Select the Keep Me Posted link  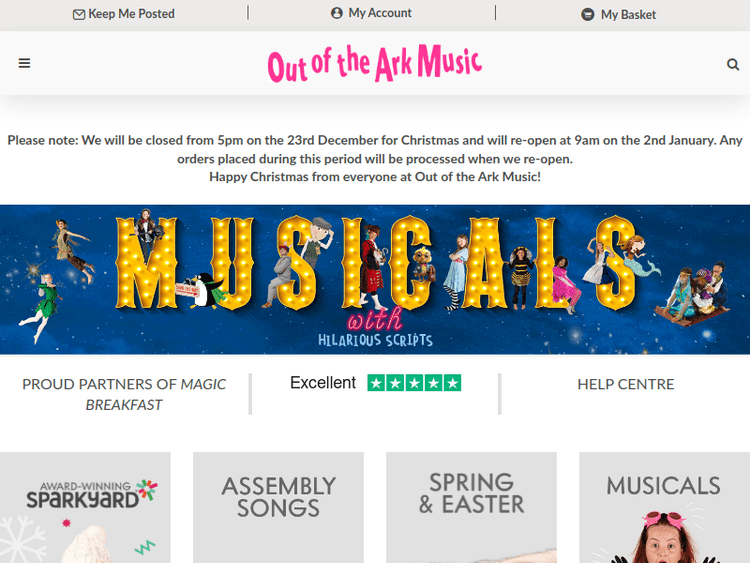click(x=131, y=14)
